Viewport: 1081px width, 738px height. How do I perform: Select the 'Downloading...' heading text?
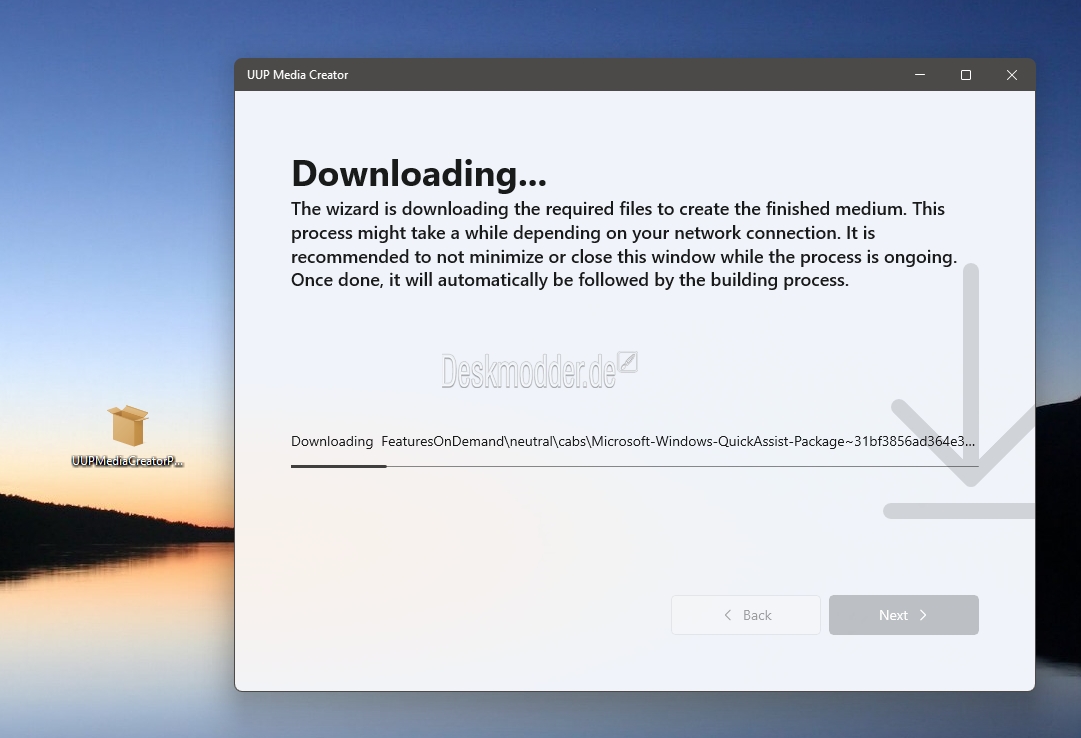[418, 173]
